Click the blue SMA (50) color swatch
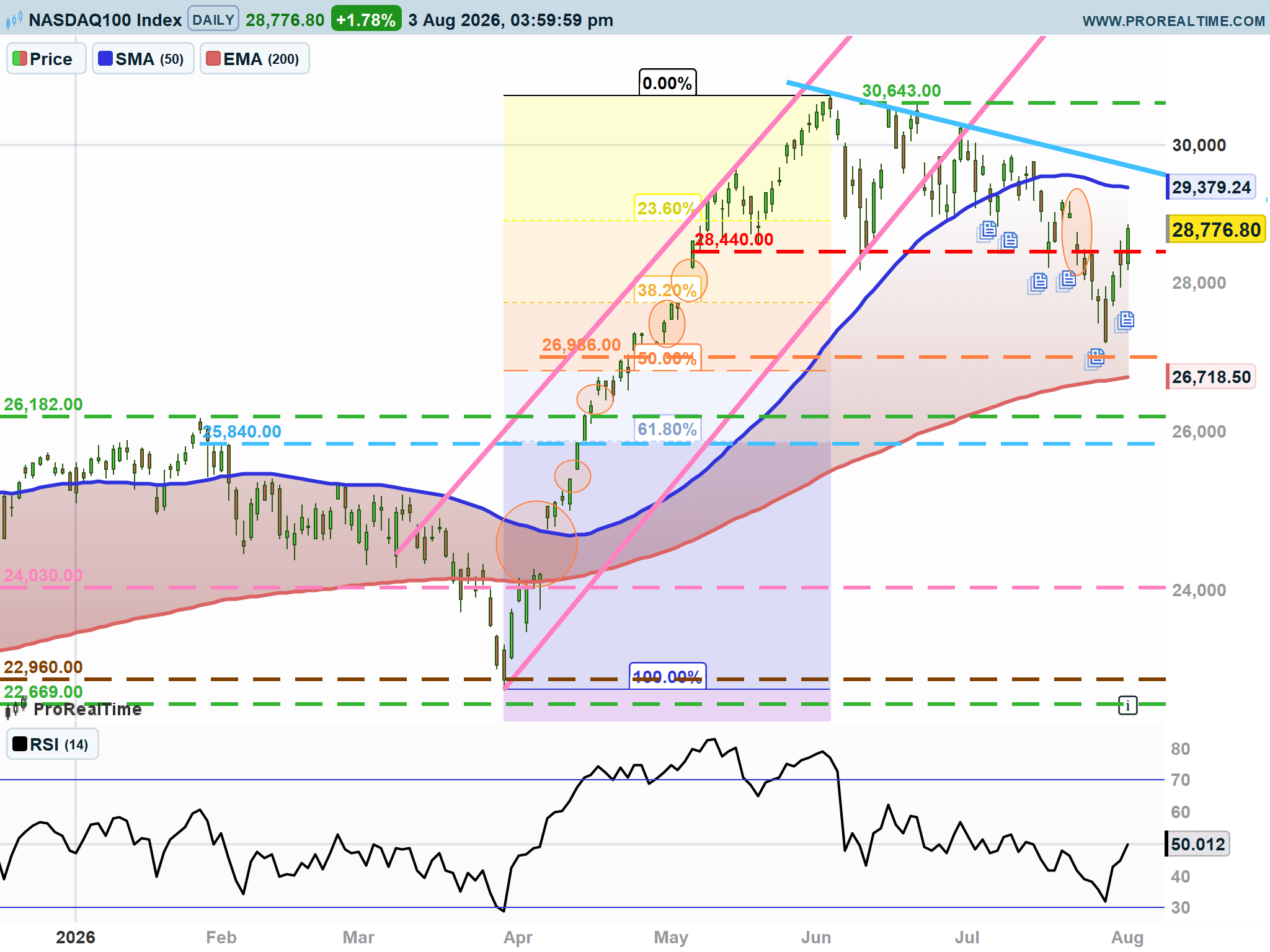The width and height of the screenshot is (1270, 952). [105, 59]
